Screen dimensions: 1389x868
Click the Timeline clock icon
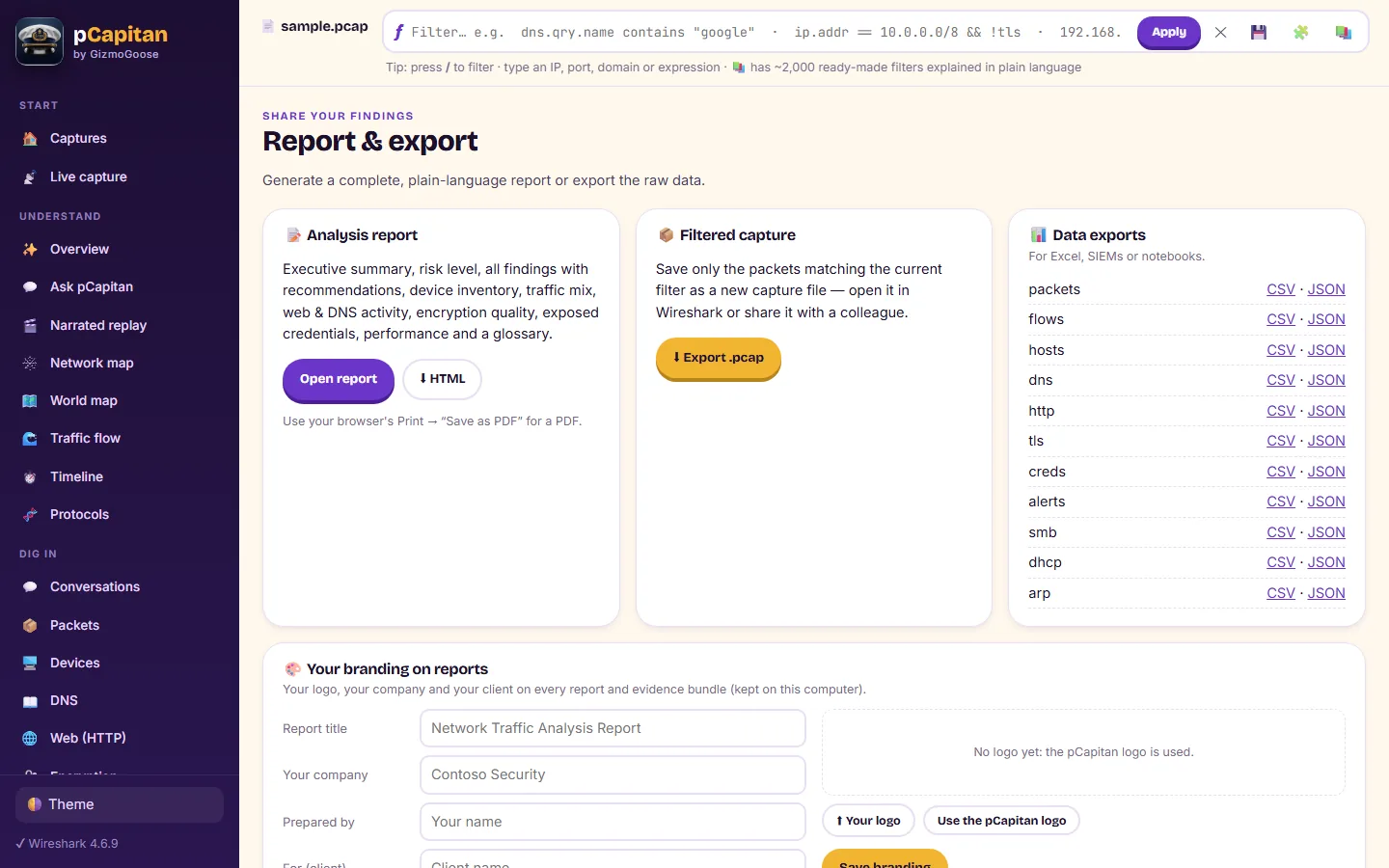[x=30, y=477]
